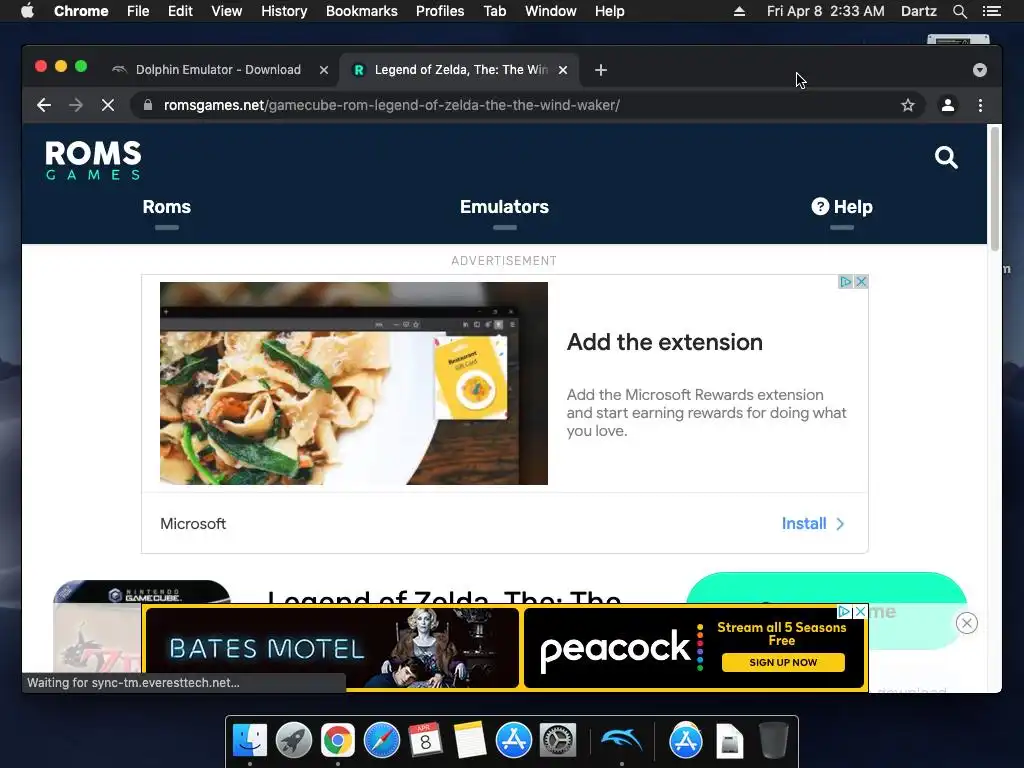The width and height of the screenshot is (1024, 768).
Task: Dismiss the sticky banner with circled X
Action: tap(967, 623)
